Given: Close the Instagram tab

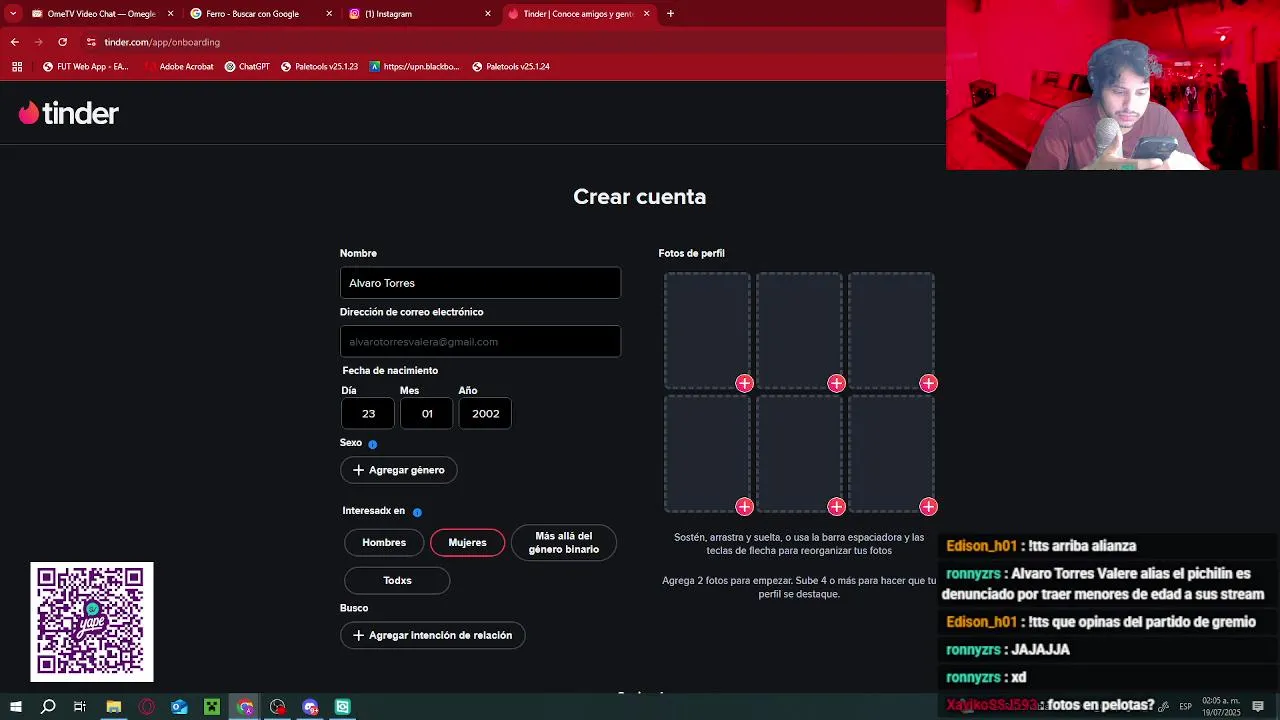Looking at the screenshot, I should pos(488,14).
